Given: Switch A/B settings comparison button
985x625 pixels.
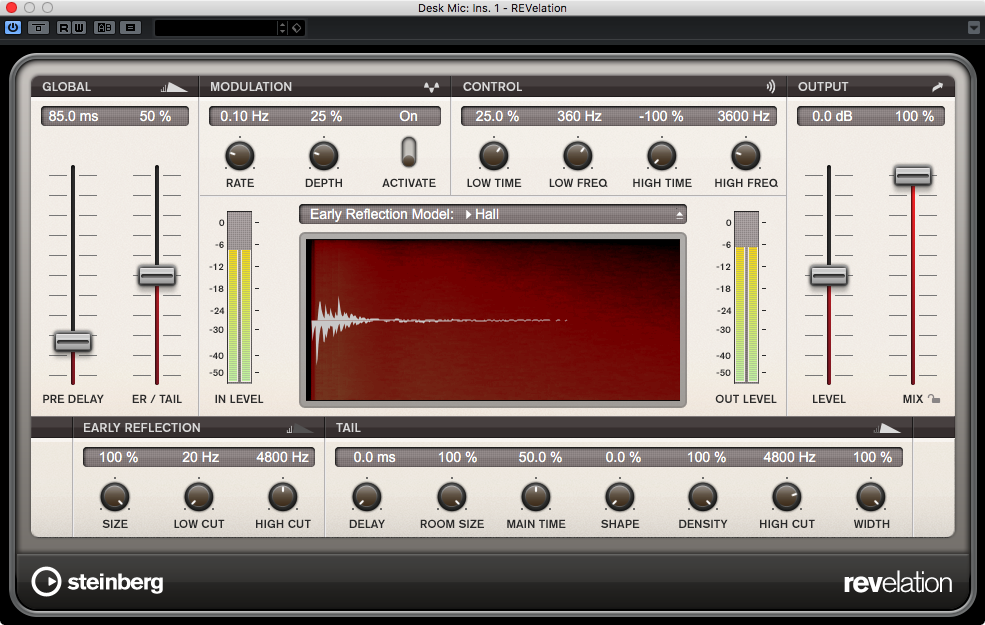Looking at the screenshot, I should (104, 27).
